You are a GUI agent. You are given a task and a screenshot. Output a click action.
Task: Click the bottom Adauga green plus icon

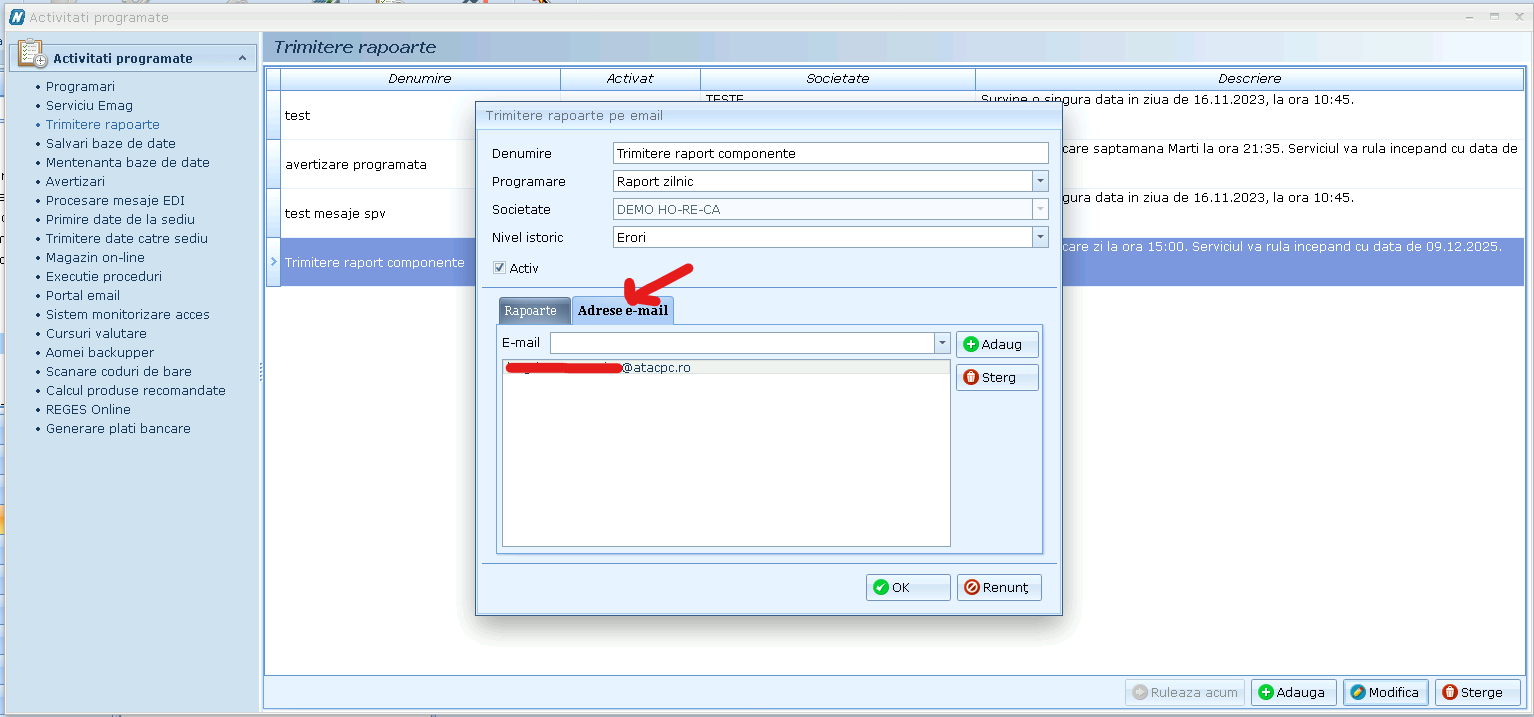tap(1266, 692)
